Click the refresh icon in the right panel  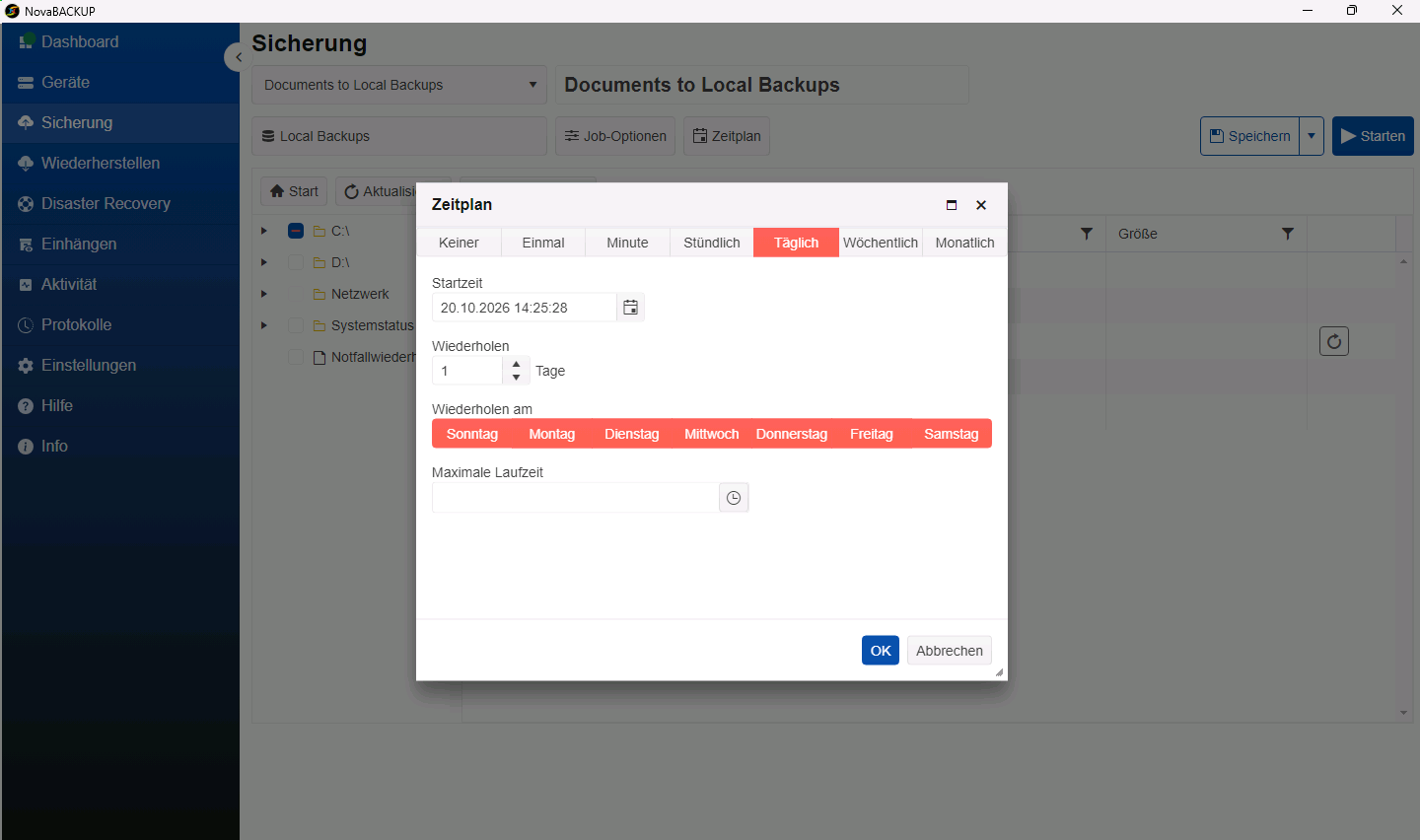pyautogui.click(x=1334, y=341)
